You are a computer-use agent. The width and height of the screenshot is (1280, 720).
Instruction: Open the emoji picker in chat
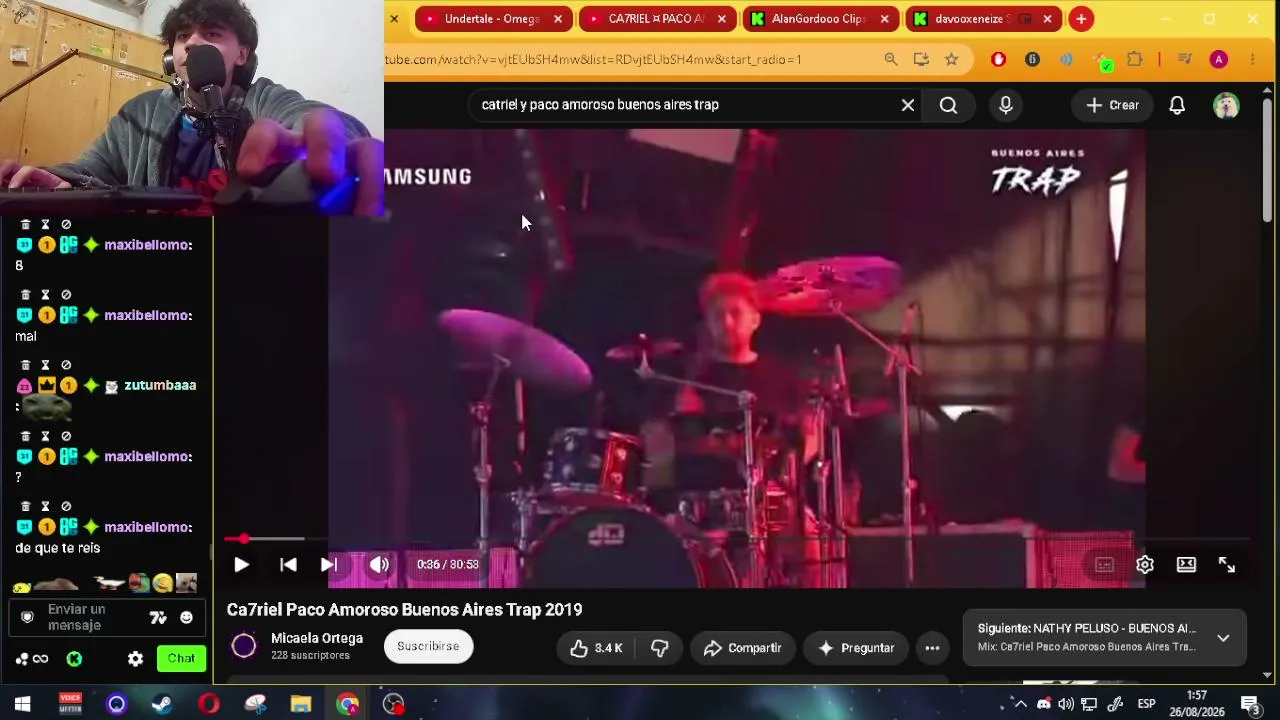[x=186, y=618]
